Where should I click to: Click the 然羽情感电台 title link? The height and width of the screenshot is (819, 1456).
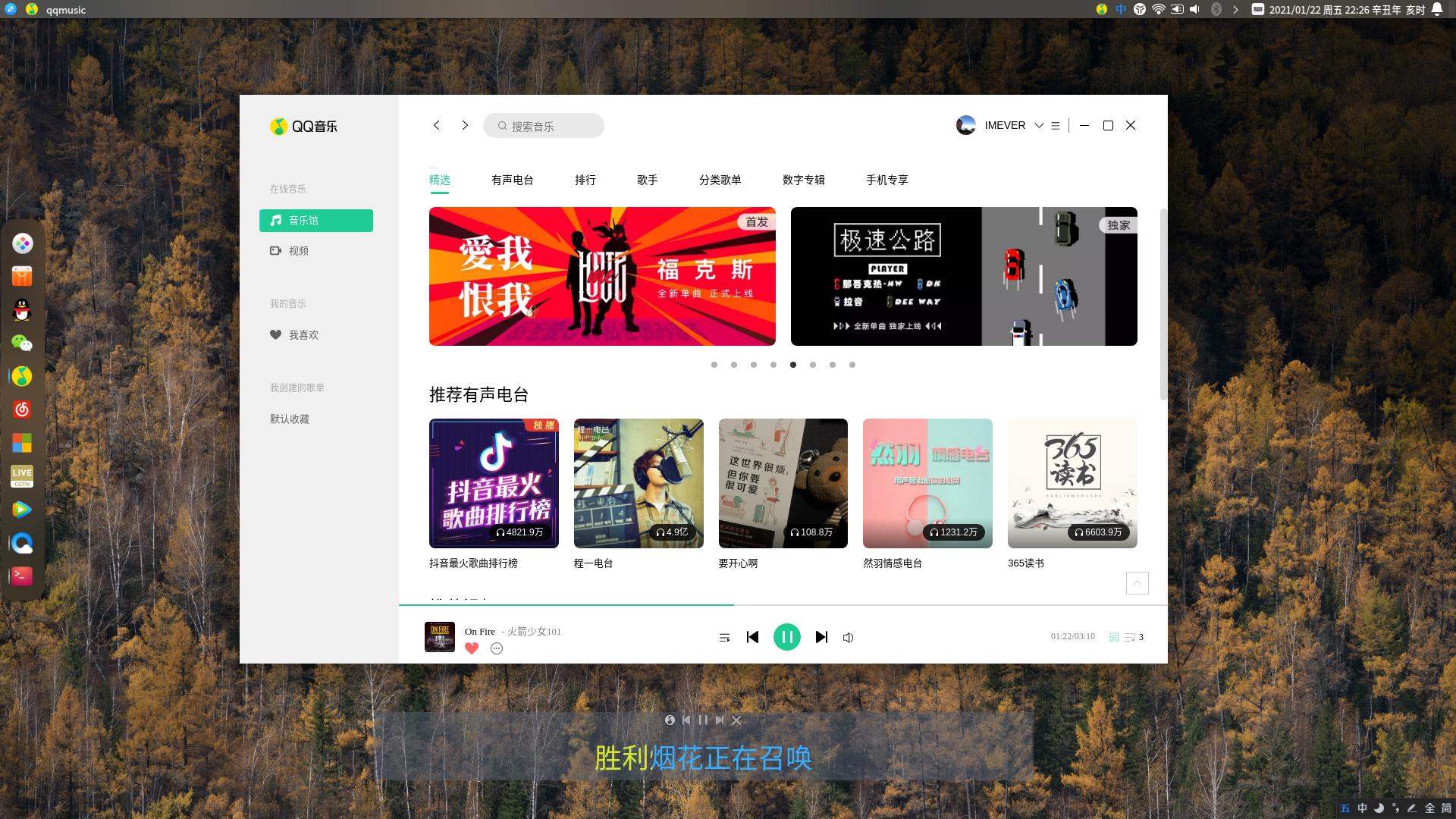tap(893, 563)
